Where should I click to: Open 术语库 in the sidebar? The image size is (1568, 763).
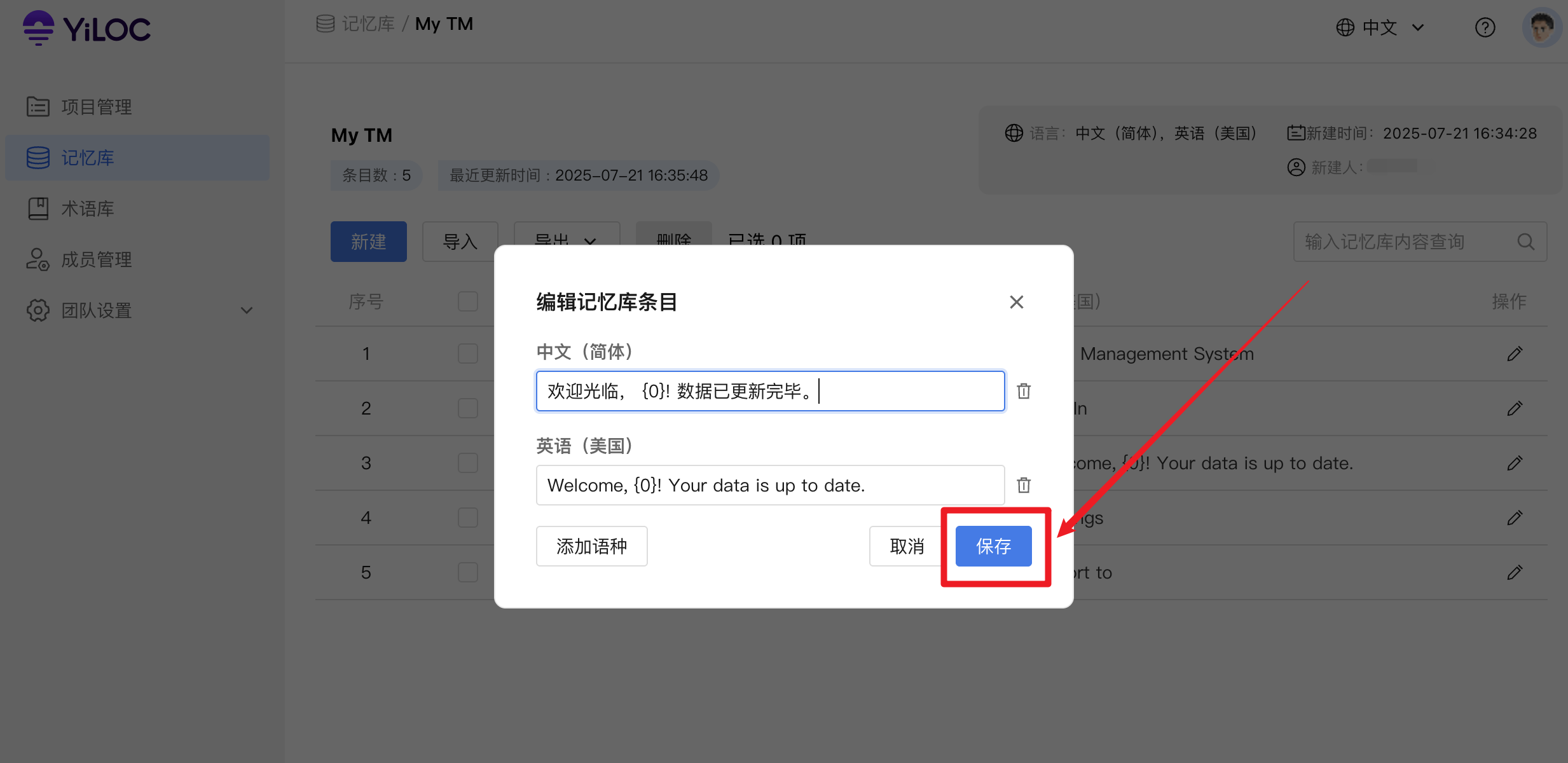tap(137, 209)
